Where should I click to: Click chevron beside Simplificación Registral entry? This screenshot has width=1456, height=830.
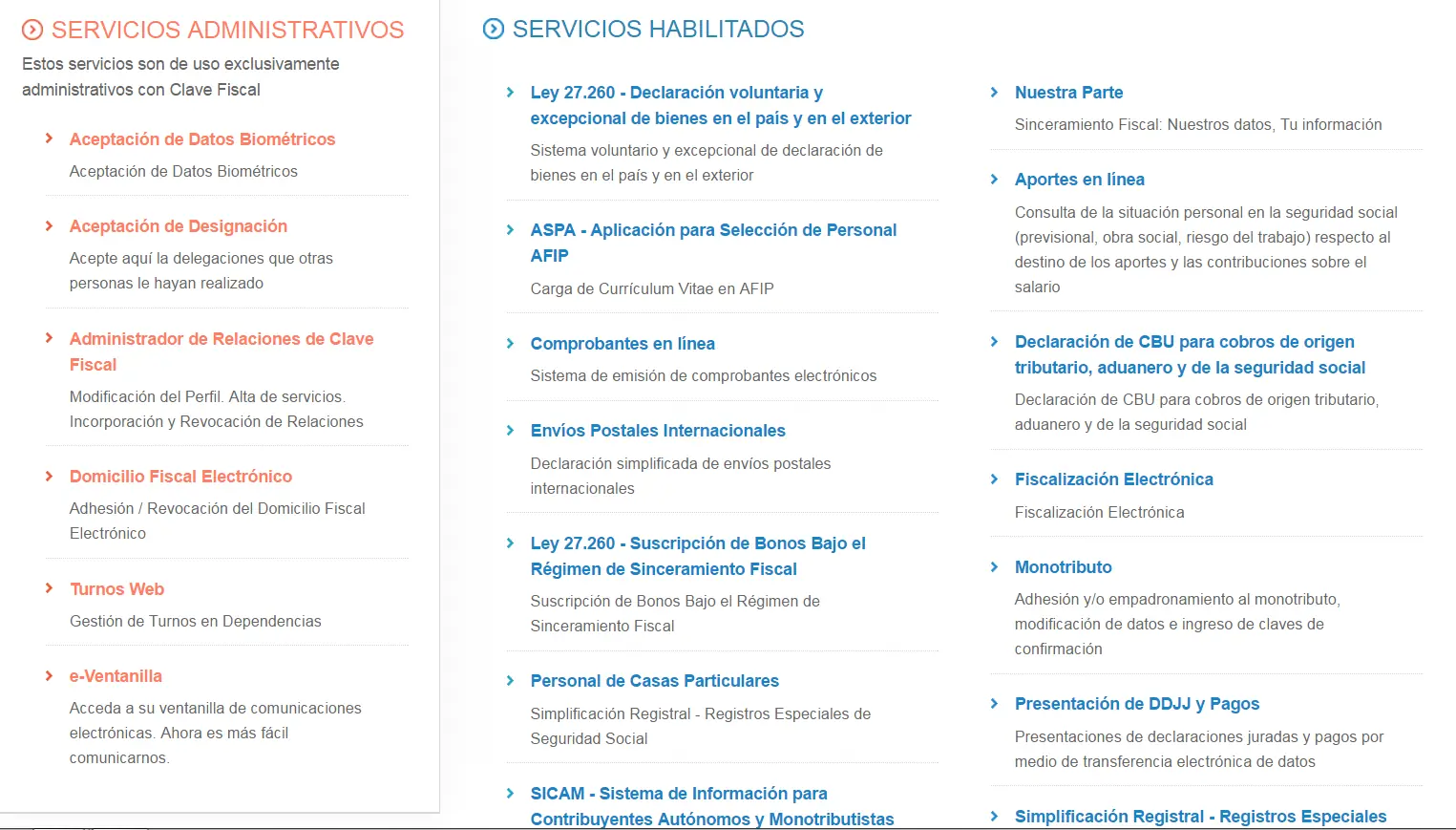pos(994,816)
